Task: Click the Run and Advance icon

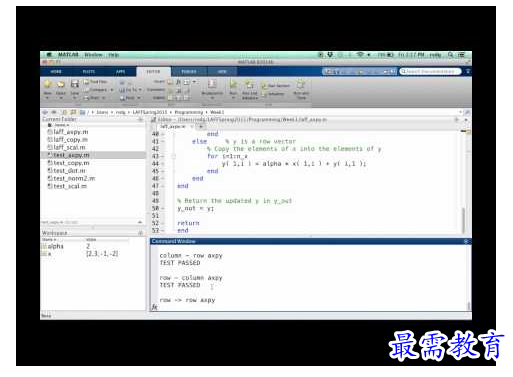Action: 250,84
